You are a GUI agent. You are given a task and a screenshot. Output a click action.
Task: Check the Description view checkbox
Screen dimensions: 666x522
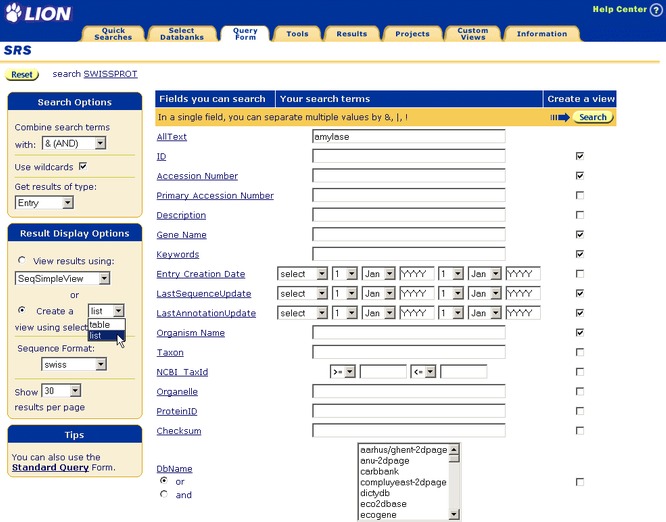click(x=580, y=215)
